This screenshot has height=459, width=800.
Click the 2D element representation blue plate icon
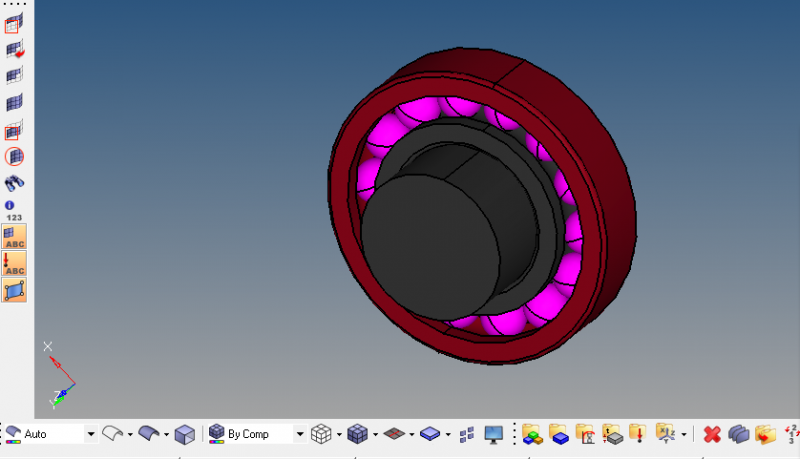430,434
